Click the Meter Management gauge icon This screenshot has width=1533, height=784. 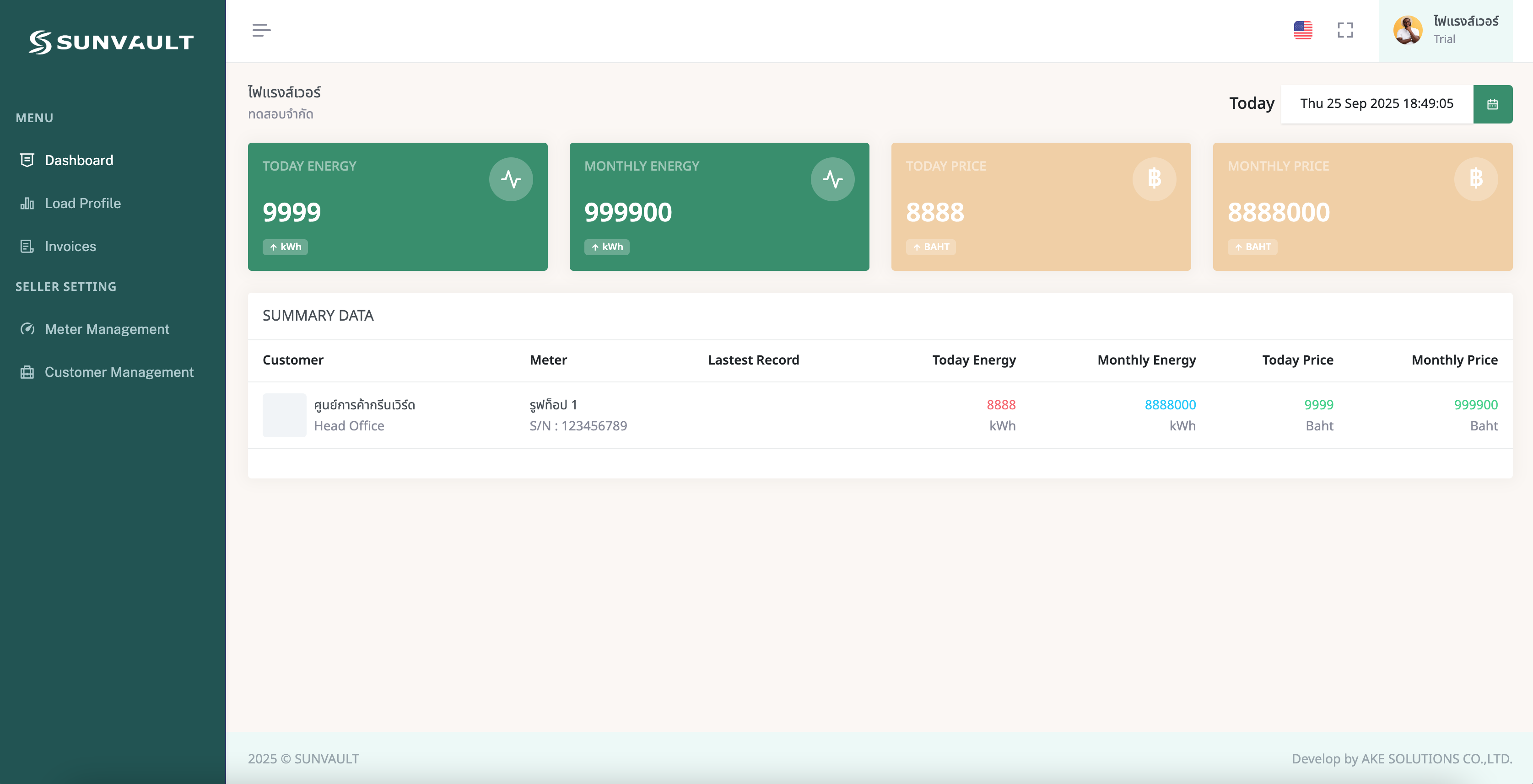tap(27, 329)
